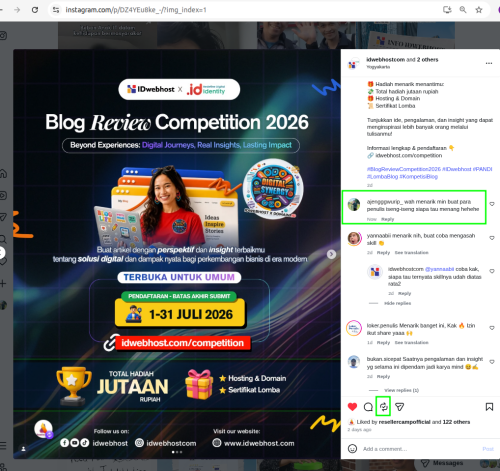Click the Add a comment field

coord(420,449)
